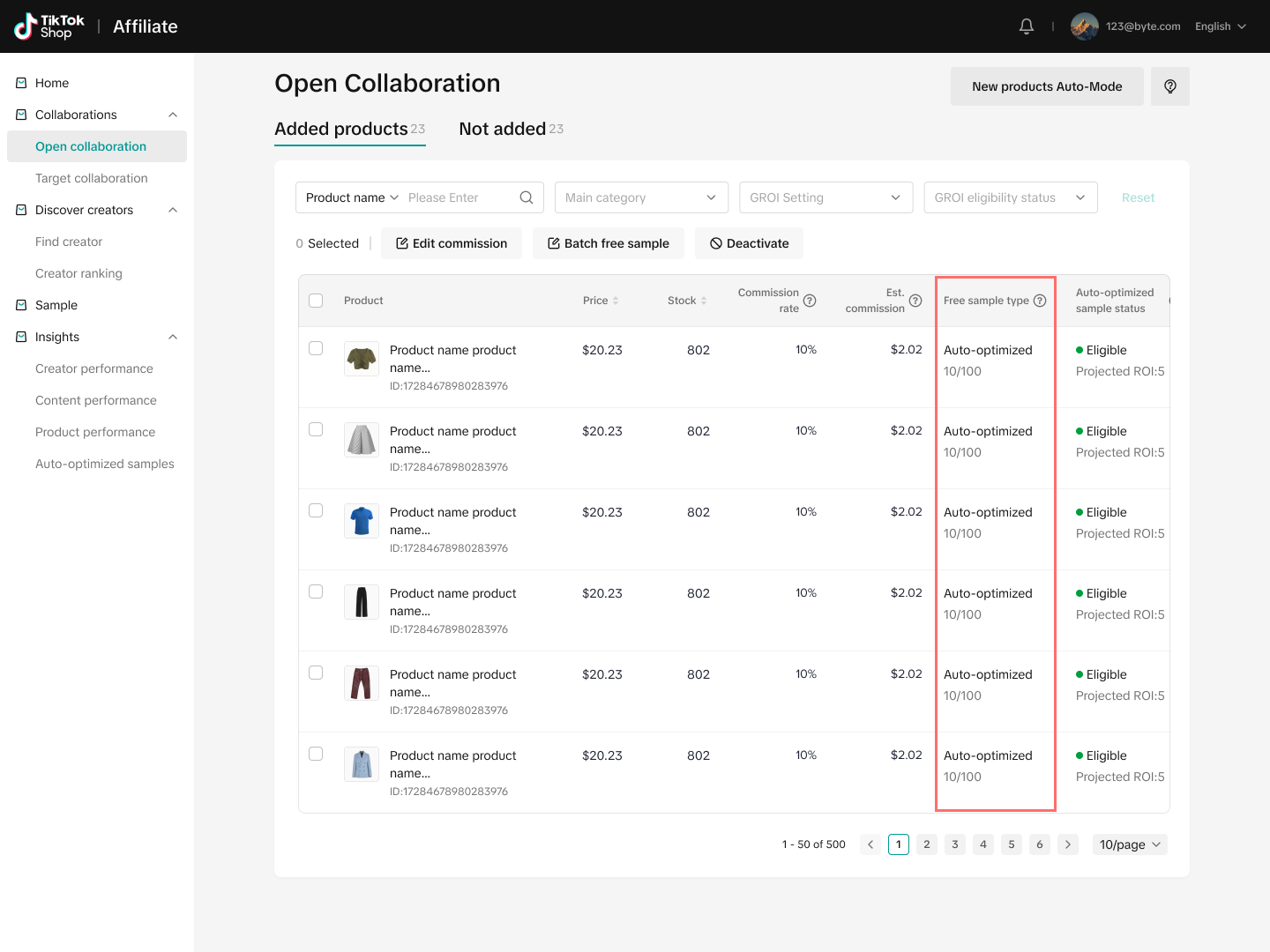This screenshot has width=1270, height=952.
Task: Toggle the select-all products checkbox in header
Action: coord(316,301)
